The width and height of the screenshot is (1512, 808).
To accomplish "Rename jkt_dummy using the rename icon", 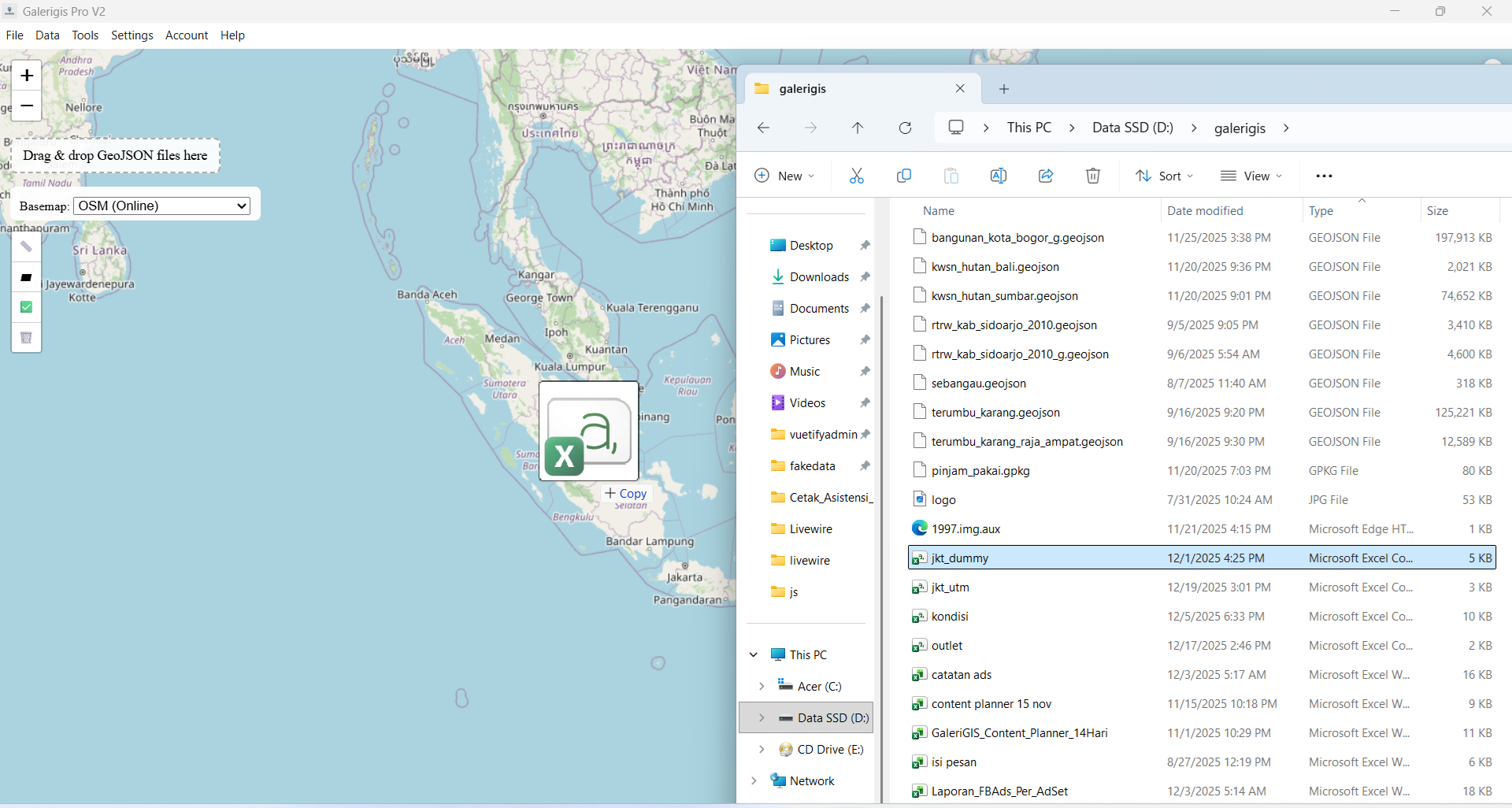I will [998, 176].
